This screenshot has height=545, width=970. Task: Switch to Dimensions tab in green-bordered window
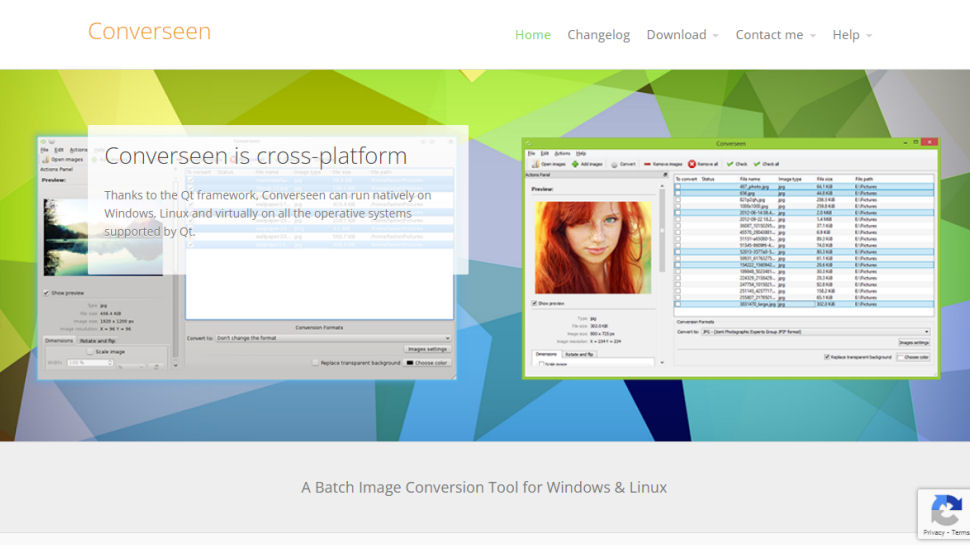coord(546,354)
